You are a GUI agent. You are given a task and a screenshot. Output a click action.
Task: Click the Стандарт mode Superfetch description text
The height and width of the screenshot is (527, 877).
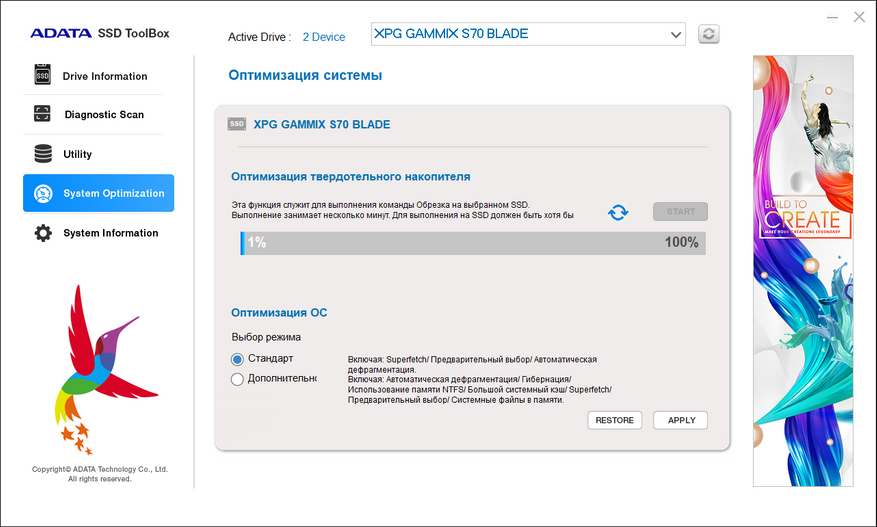(x=473, y=364)
